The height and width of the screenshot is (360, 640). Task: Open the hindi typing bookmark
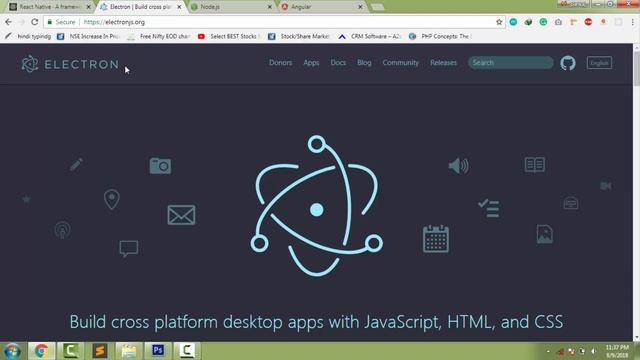(28, 36)
